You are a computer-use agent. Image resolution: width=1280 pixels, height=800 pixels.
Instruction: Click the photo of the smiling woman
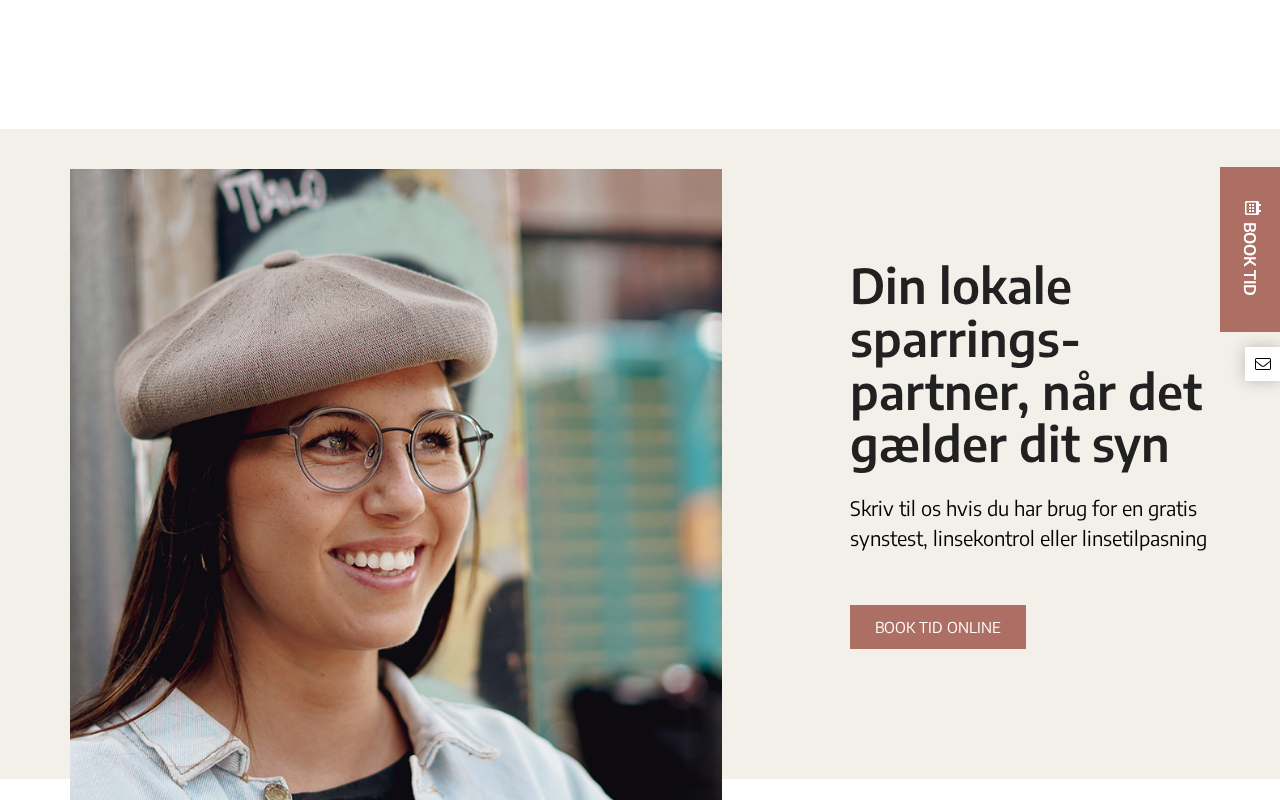396,484
